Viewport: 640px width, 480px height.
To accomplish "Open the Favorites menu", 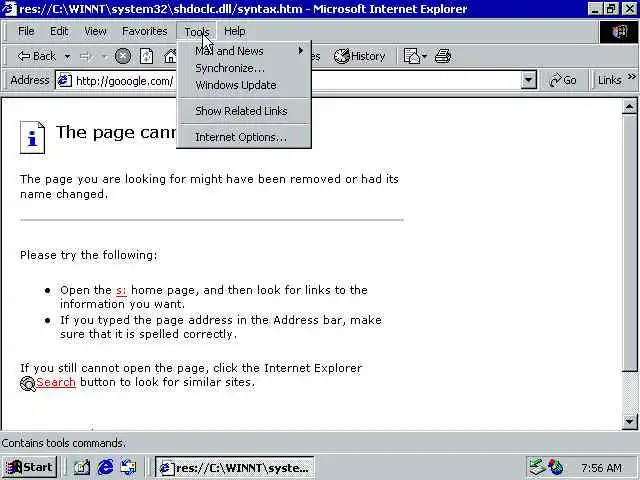I will [x=144, y=31].
